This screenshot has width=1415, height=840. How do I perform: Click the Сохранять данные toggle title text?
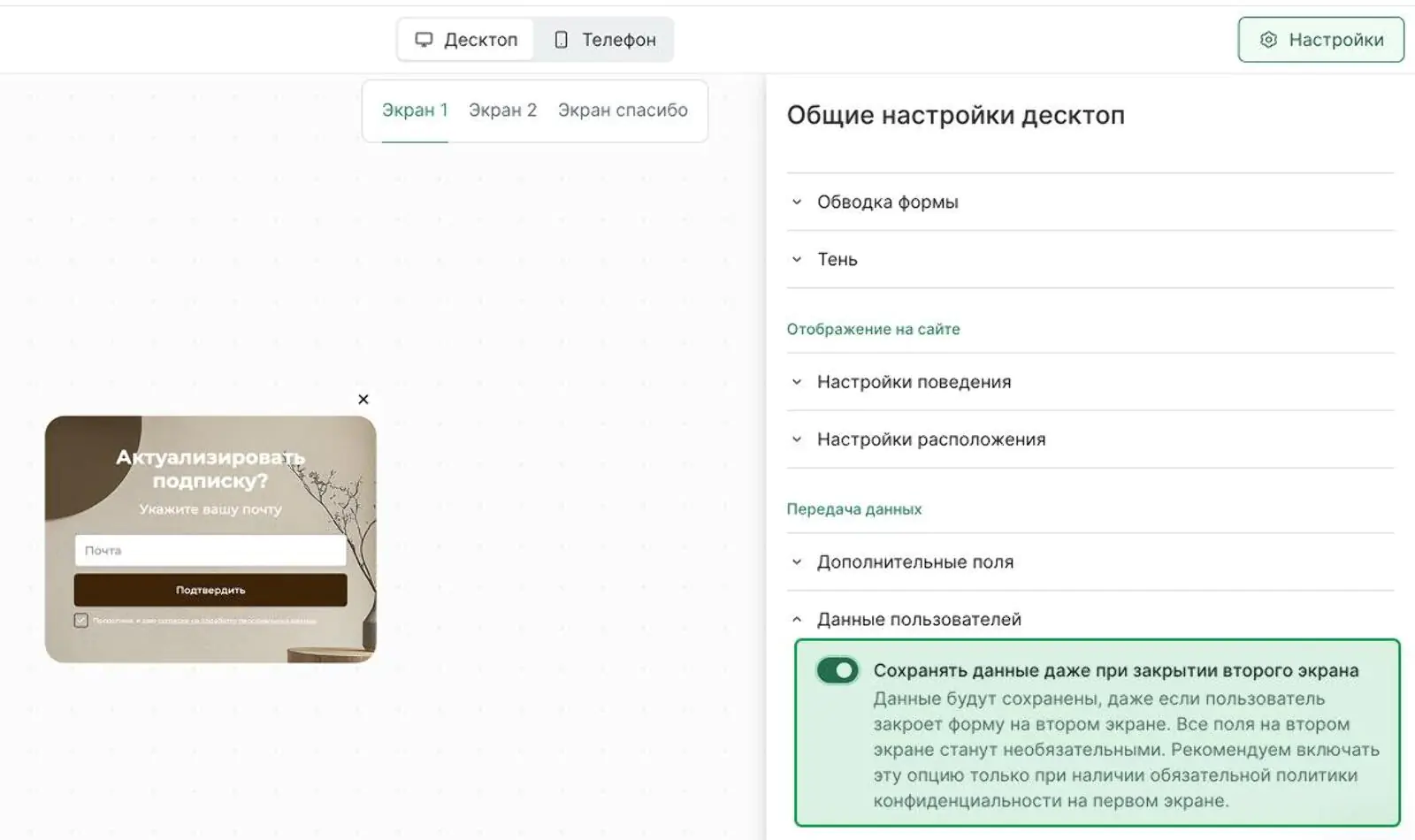[1116, 670]
